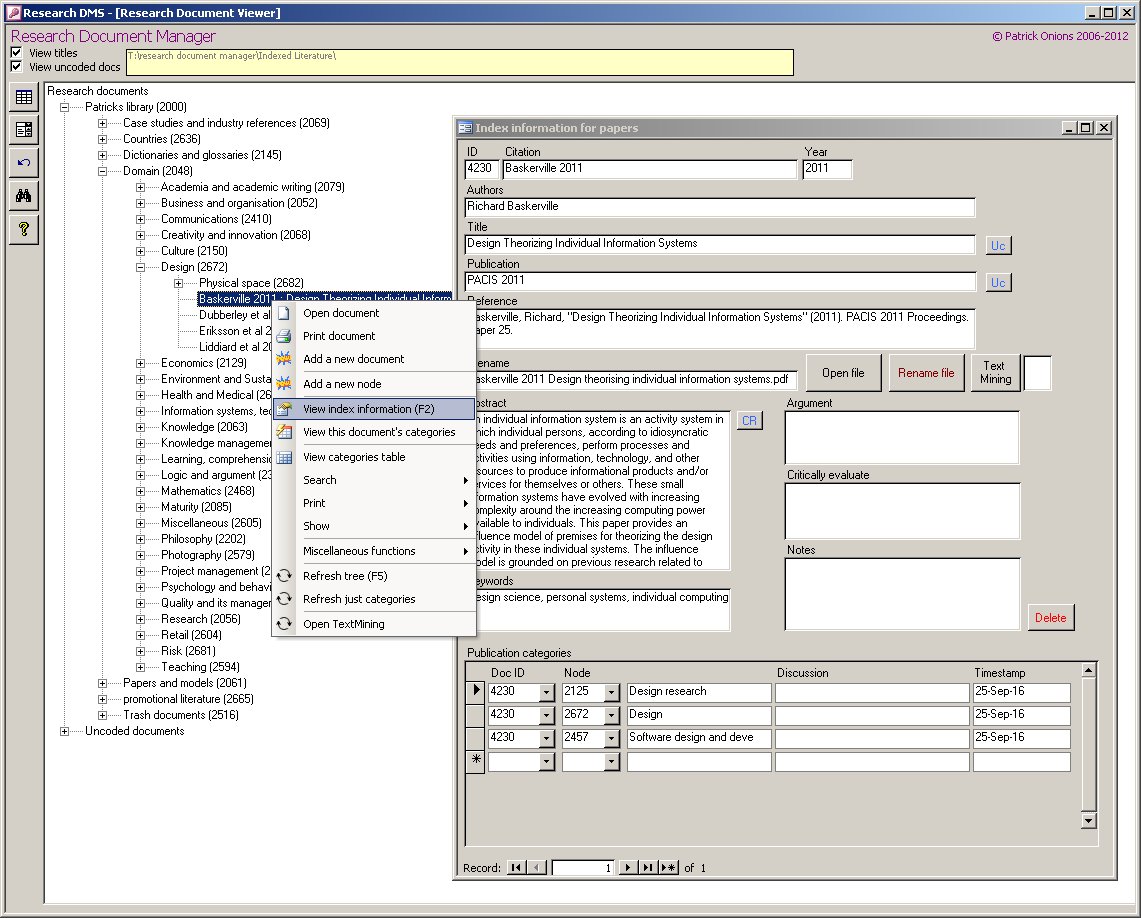Screen dimensions: 1141x918
Task: Toggle the View uncoded docs checkbox
Action: click(16, 66)
